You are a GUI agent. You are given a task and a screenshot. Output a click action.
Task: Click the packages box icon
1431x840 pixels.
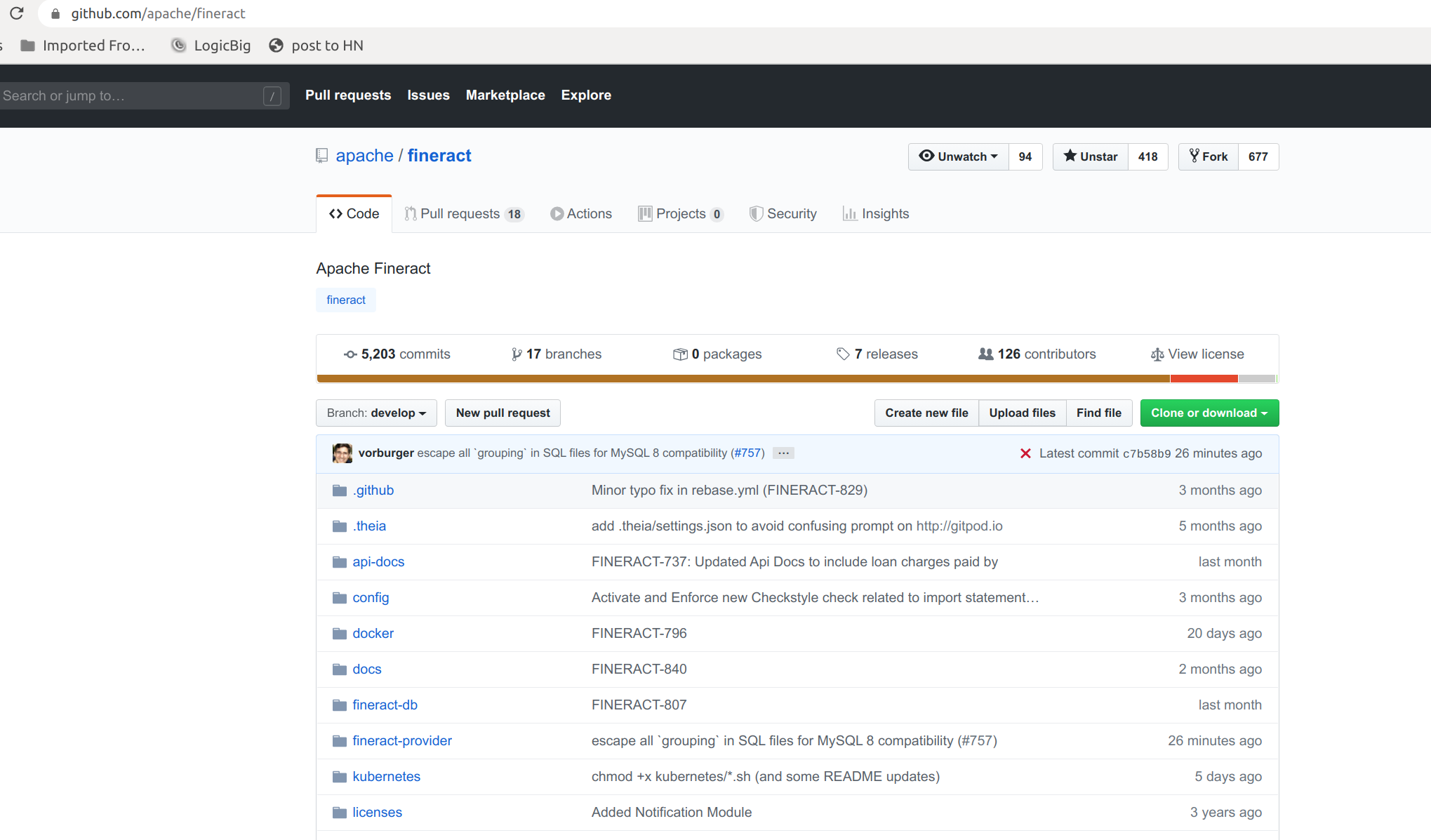[x=680, y=354]
